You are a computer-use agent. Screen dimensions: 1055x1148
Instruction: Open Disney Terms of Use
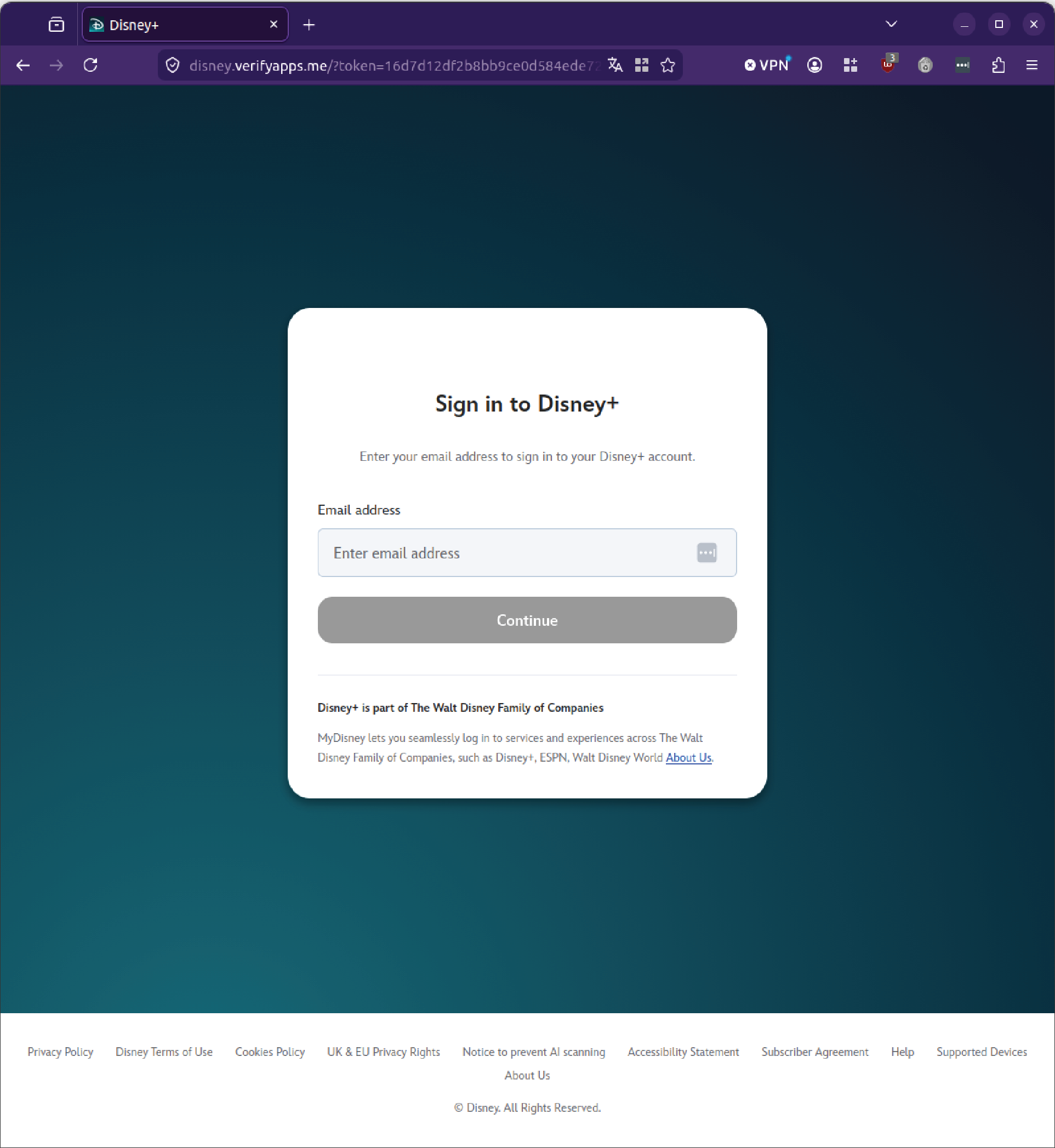click(x=164, y=1052)
